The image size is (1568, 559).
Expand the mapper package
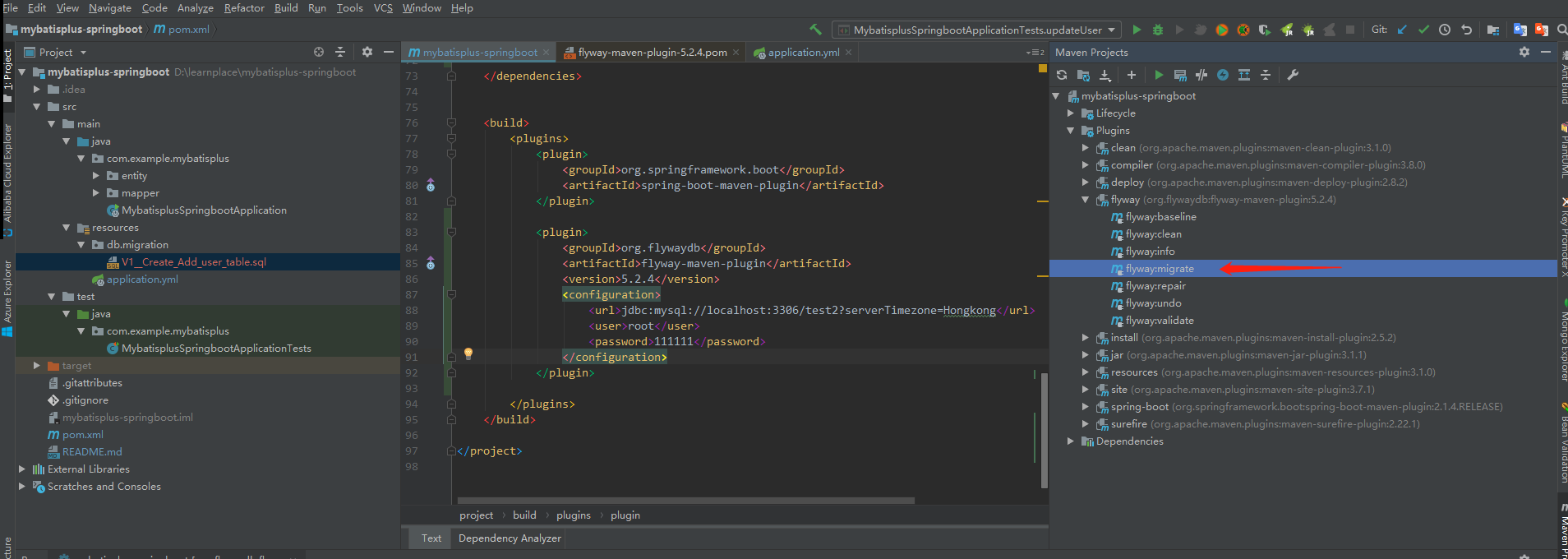click(x=96, y=192)
